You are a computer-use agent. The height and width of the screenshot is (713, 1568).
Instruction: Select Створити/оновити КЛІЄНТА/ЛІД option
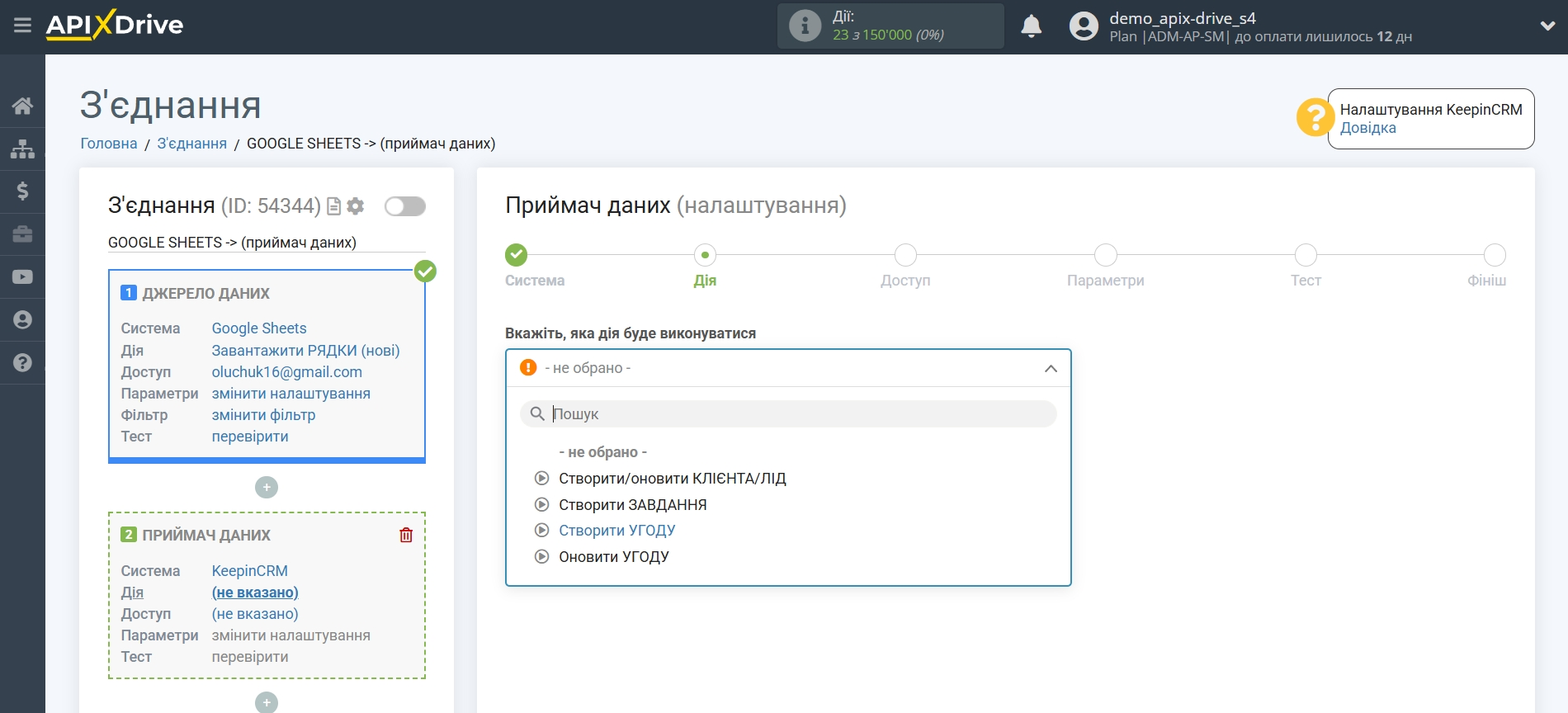click(x=673, y=479)
